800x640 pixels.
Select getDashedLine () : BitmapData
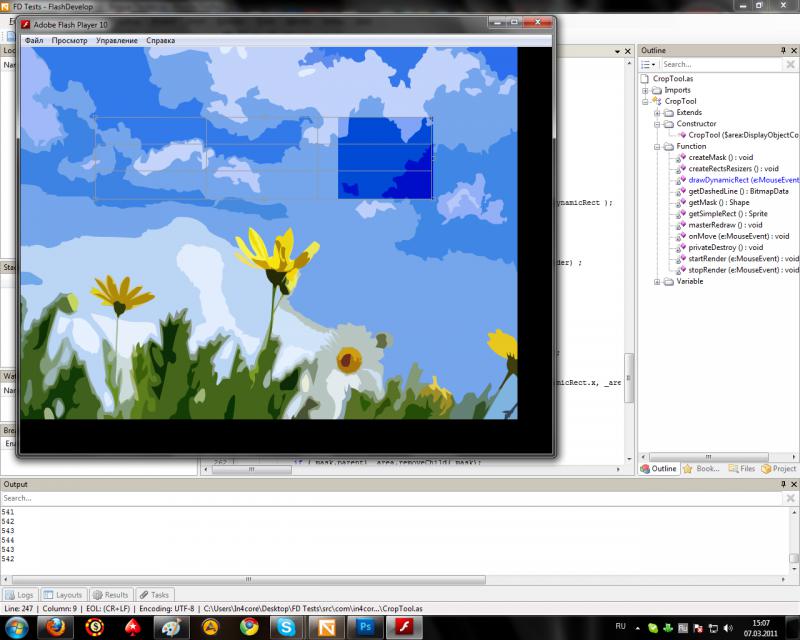click(x=738, y=191)
